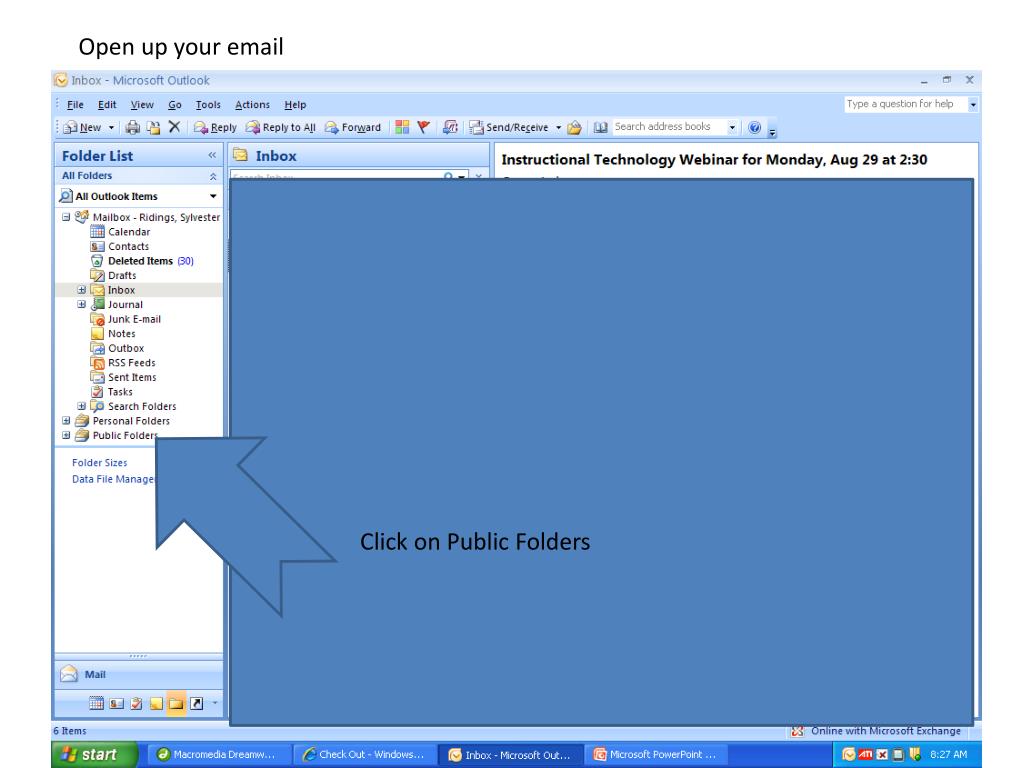Open the File menu
Screen dimensions: 1024x768
point(75,104)
